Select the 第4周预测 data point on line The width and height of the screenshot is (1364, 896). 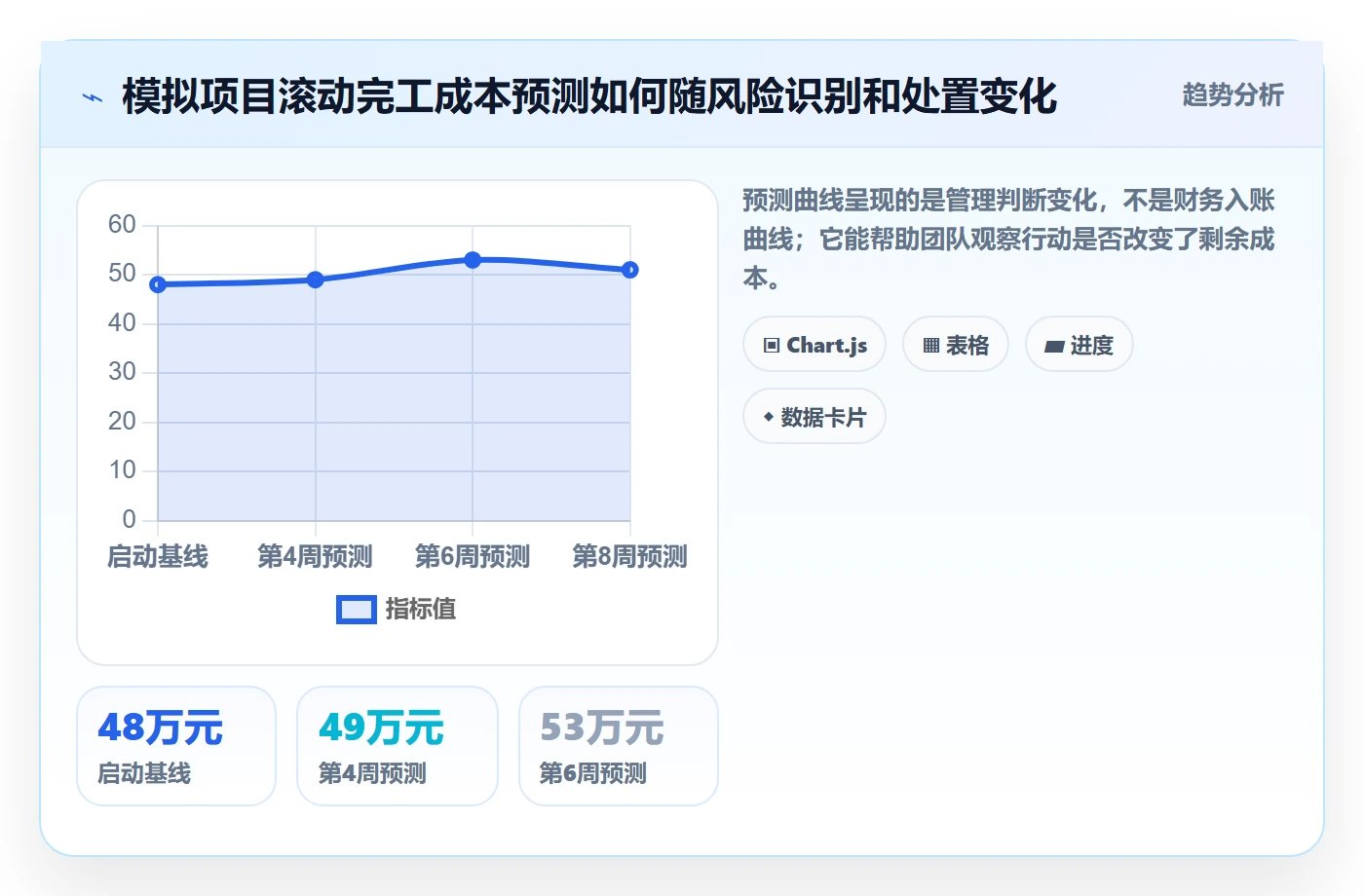316,280
